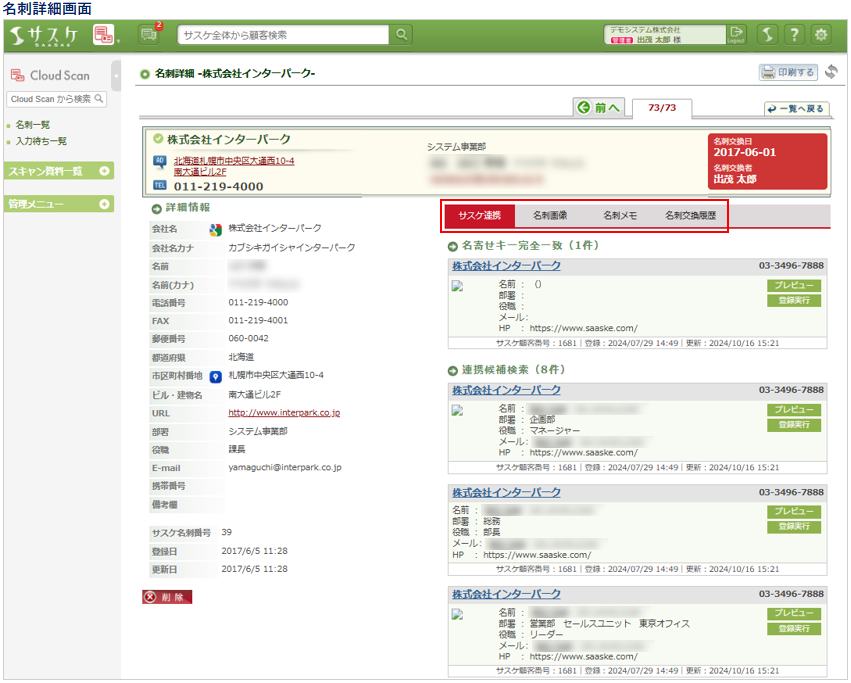Viewport: 851px width, 683px height.
Task: Open the 北海道札幌市中央区 address link
Action: [x=234, y=166]
